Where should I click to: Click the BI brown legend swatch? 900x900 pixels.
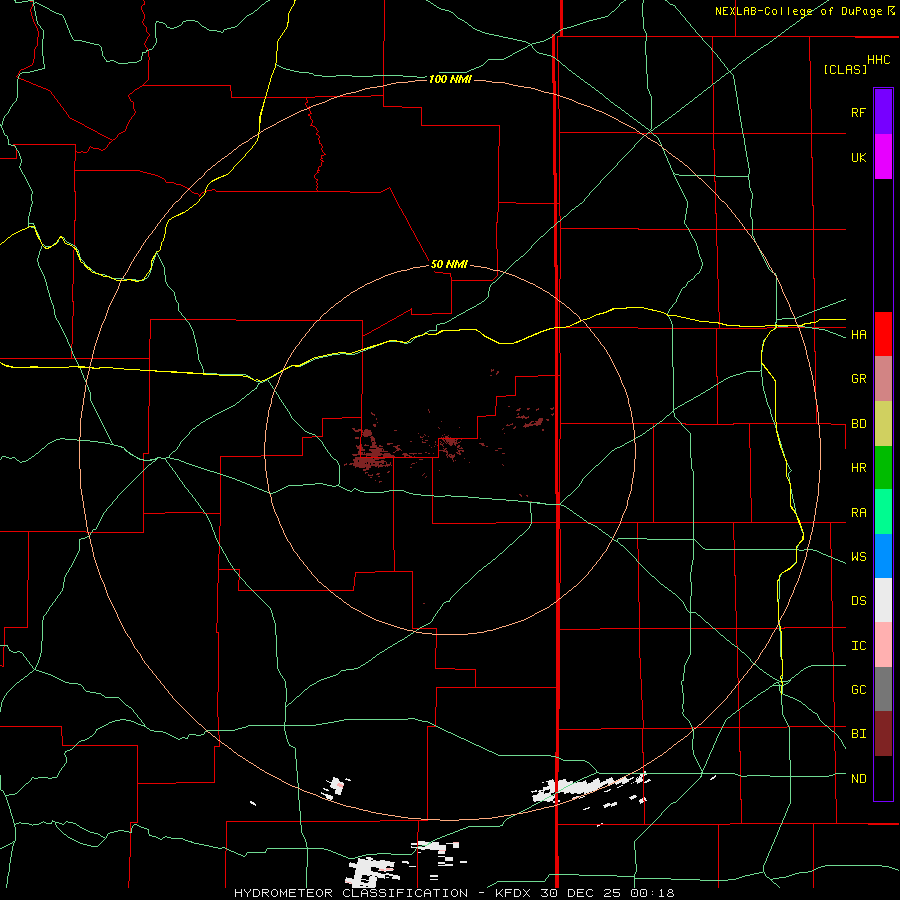(x=883, y=734)
